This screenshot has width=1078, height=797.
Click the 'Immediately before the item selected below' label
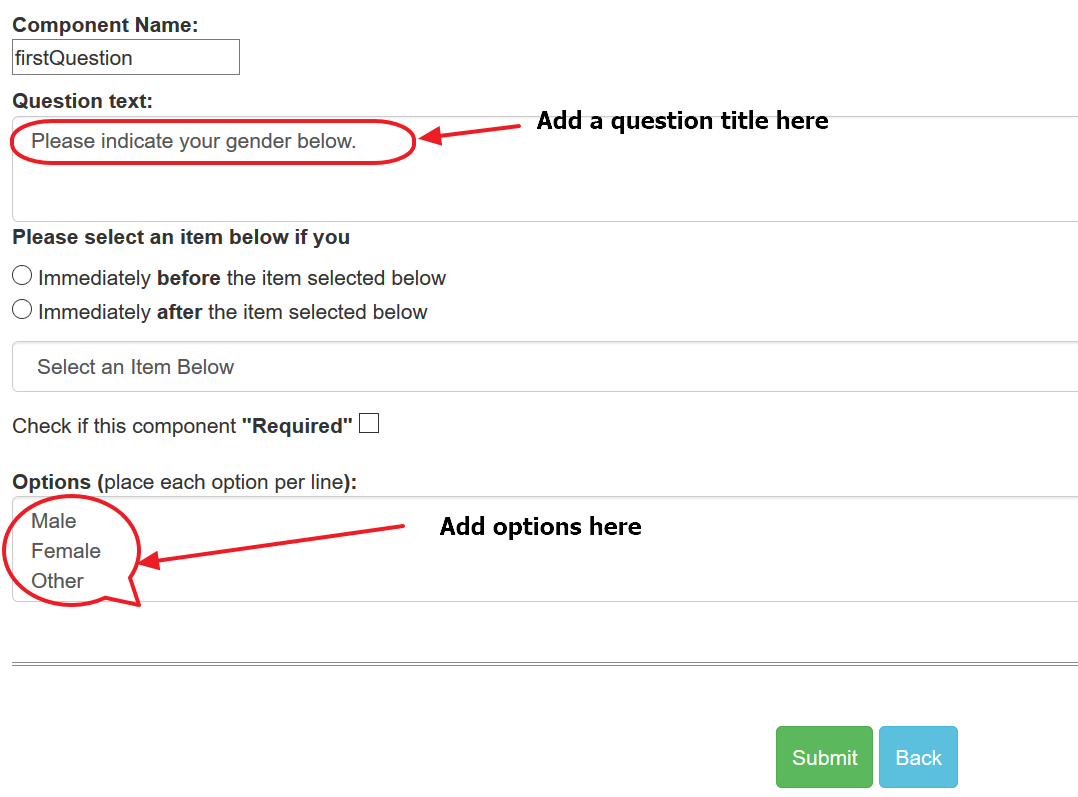[x=242, y=278]
